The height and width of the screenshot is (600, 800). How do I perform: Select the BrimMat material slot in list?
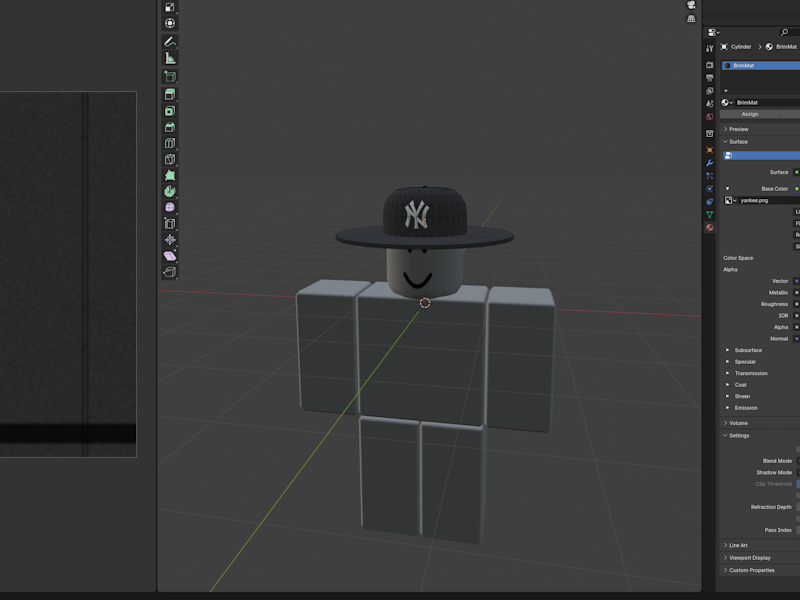761,65
